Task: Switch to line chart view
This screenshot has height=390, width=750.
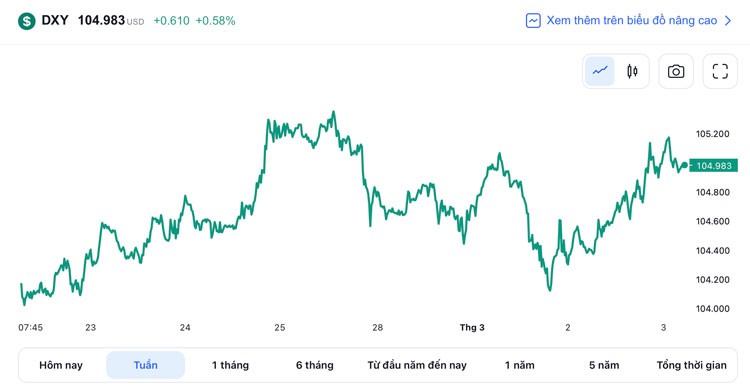Action: click(600, 71)
